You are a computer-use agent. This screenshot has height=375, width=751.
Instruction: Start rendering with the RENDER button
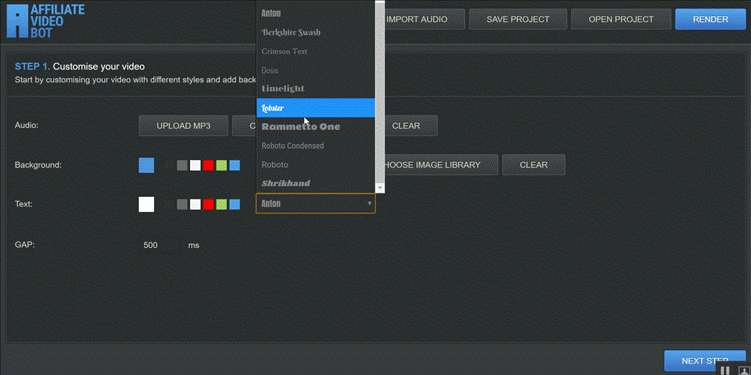point(710,20)
